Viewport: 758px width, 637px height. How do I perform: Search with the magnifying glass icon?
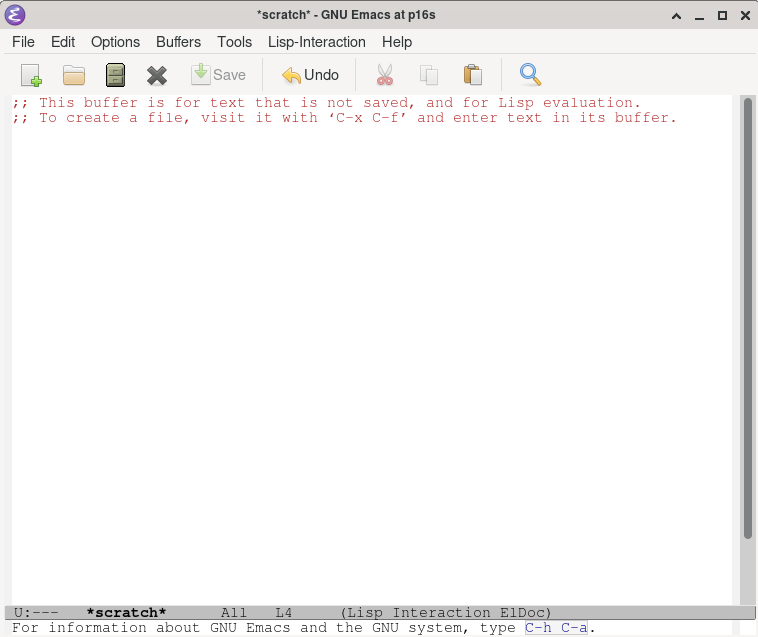tap(530, 75)
